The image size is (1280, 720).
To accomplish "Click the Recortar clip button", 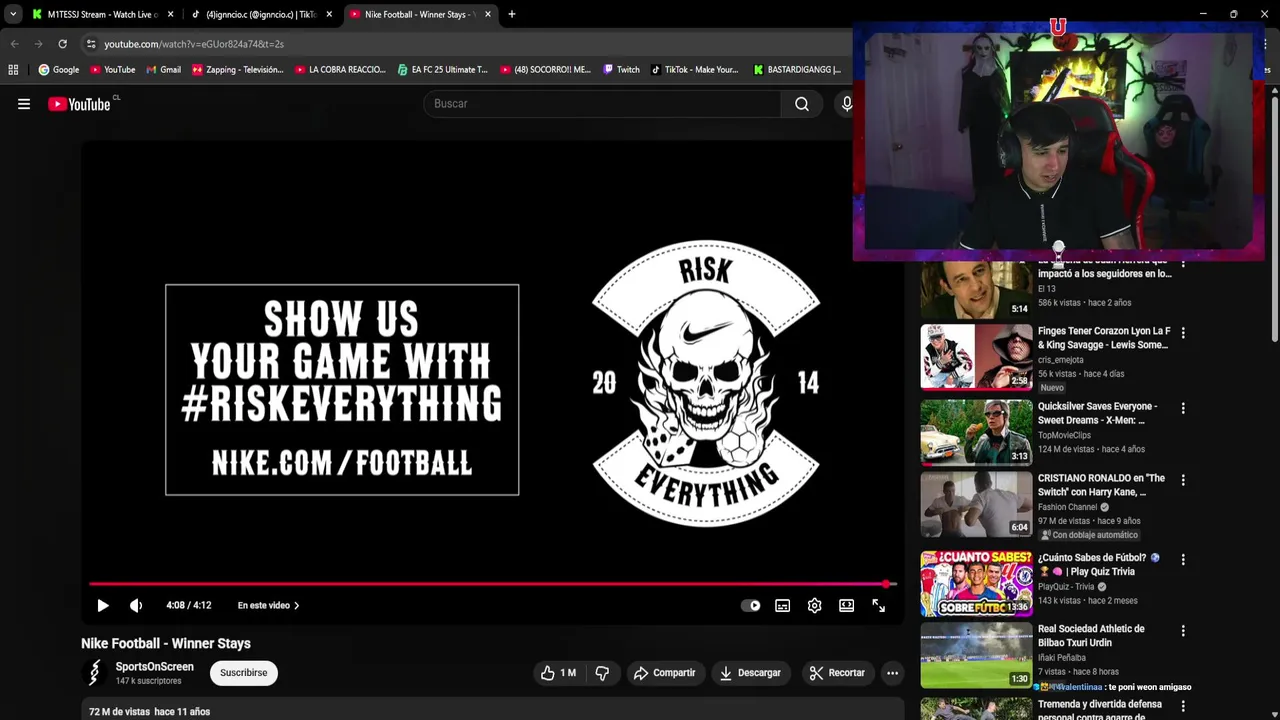I will click(836, 673).
